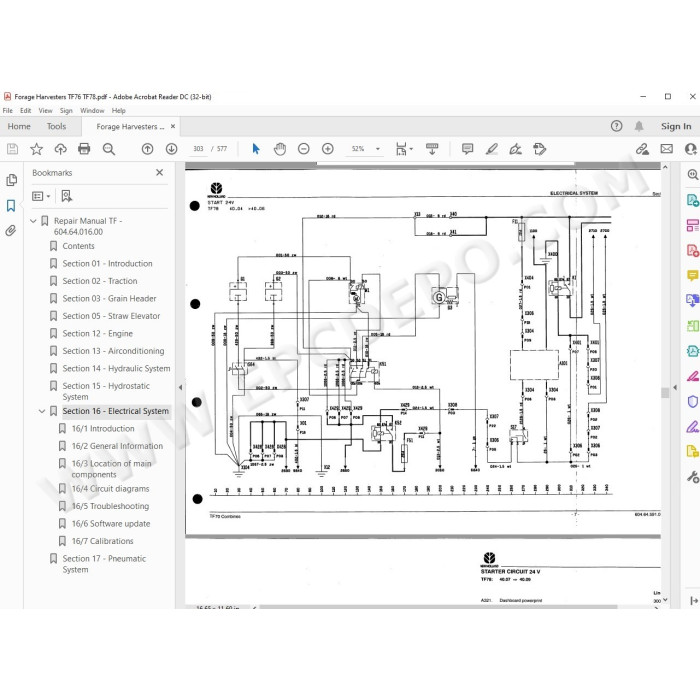Open the More Tools wrench icon

point(692,477)
